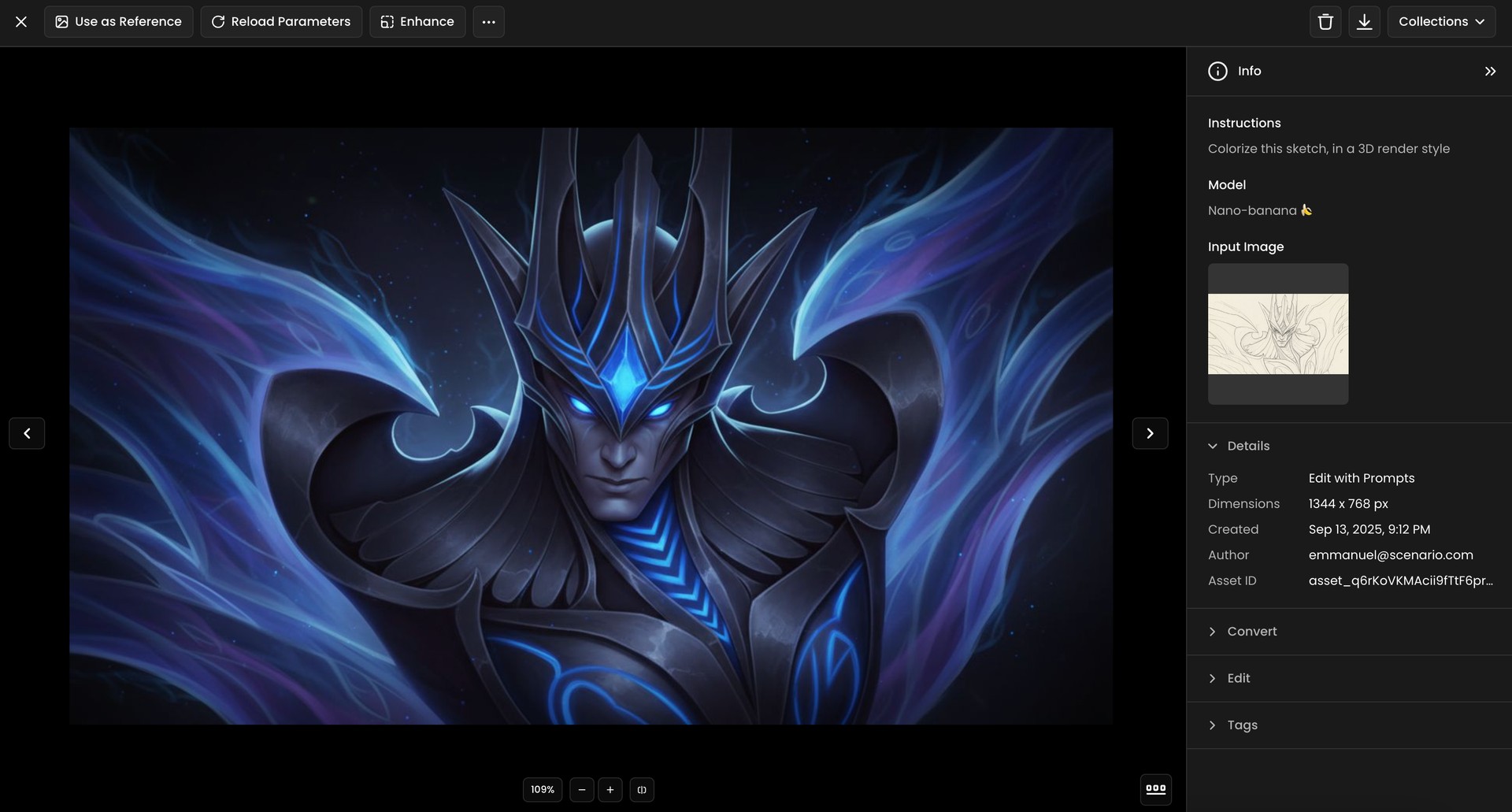Delete the image using the trash icon
This screenshot has width=1512, height=812.
(1325, 21)
